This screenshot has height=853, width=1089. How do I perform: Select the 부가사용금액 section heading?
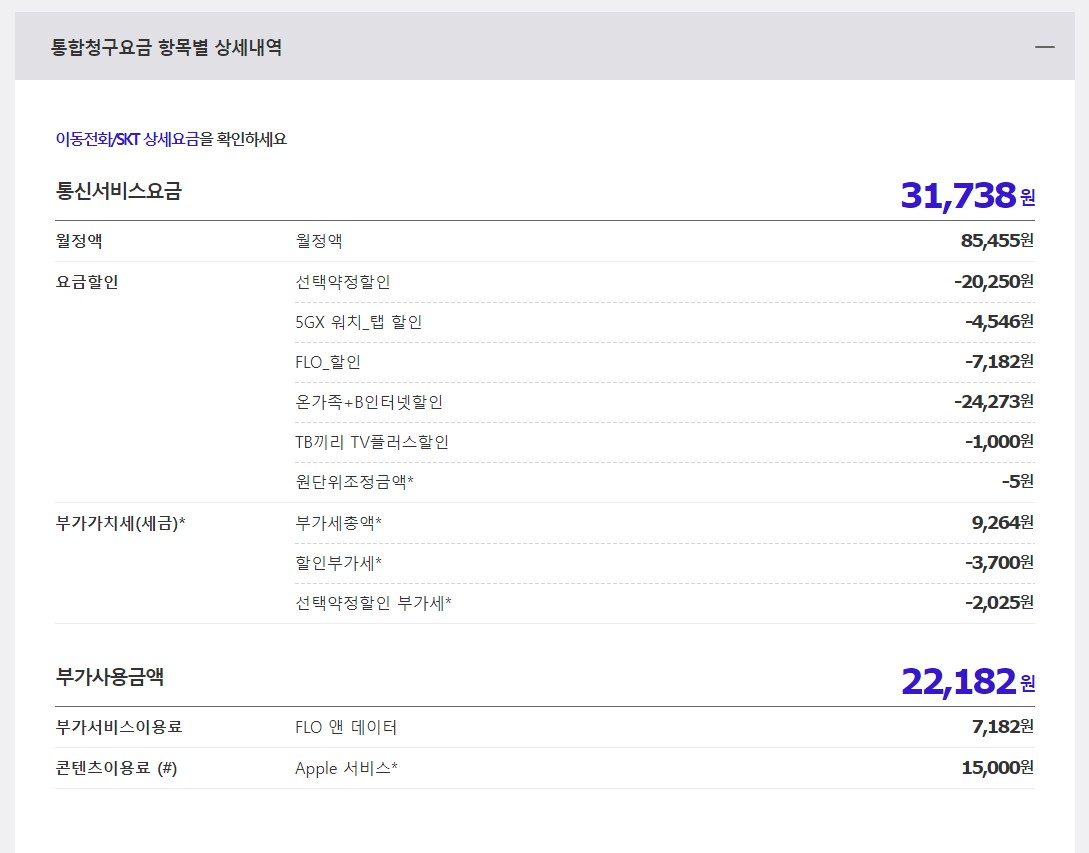(x=110, y=677)
